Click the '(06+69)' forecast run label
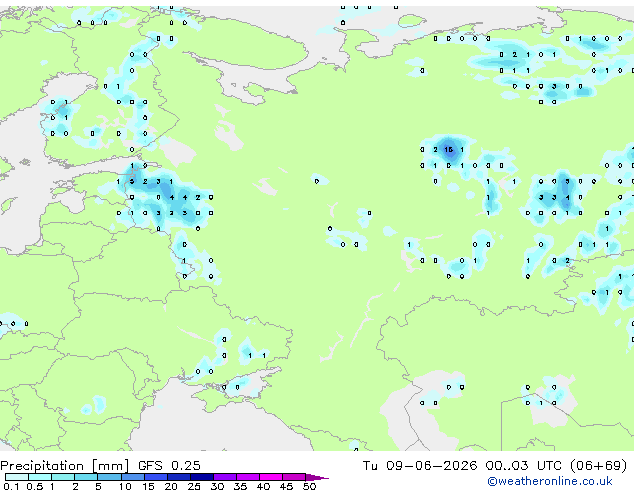The width and height of the screenshot is (634, 490). click(x=598, y=466)
